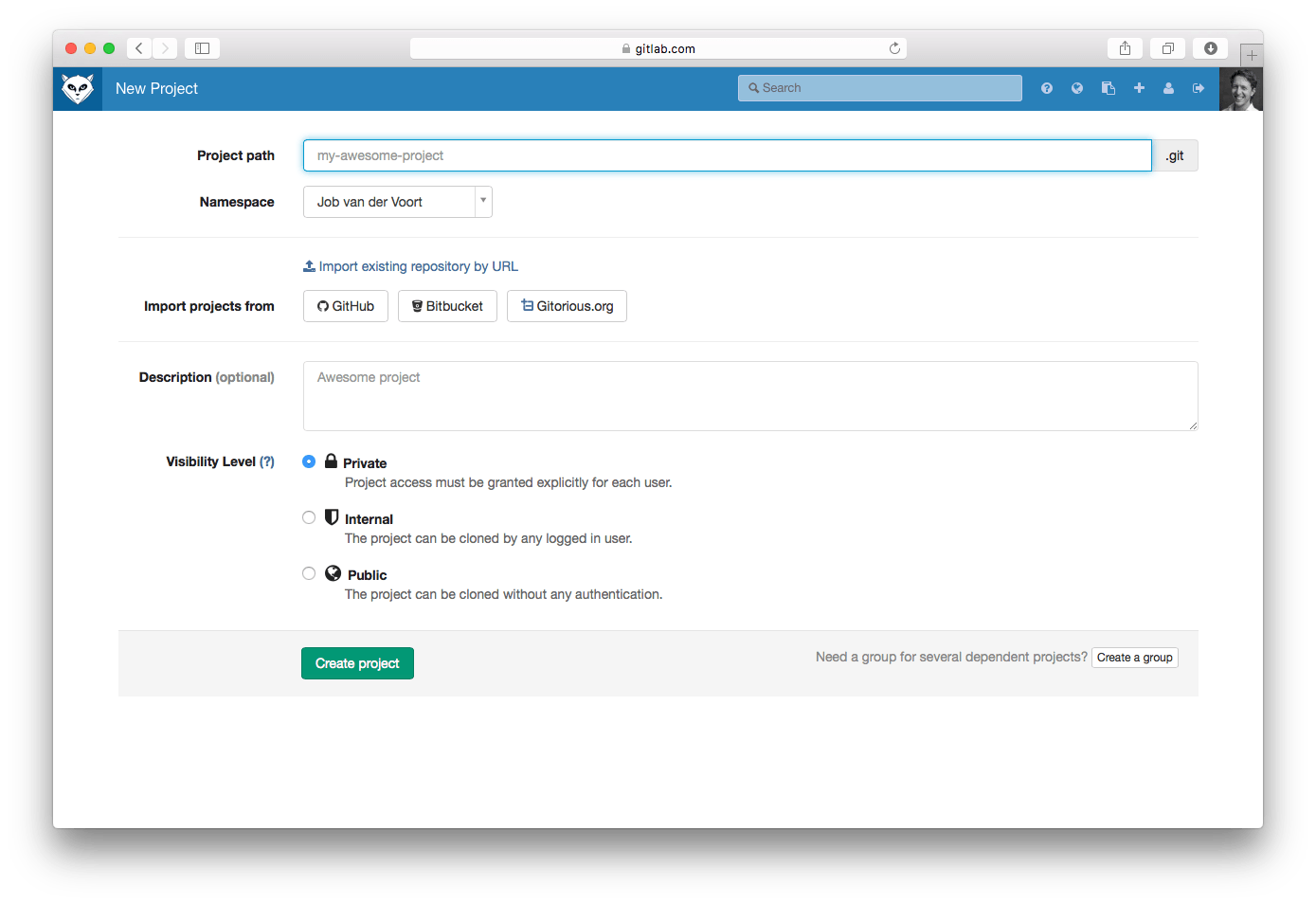Open the profile user icon in header
Image resolution: width=1316 pixels, height=904 pixels.
[1169, 88]
